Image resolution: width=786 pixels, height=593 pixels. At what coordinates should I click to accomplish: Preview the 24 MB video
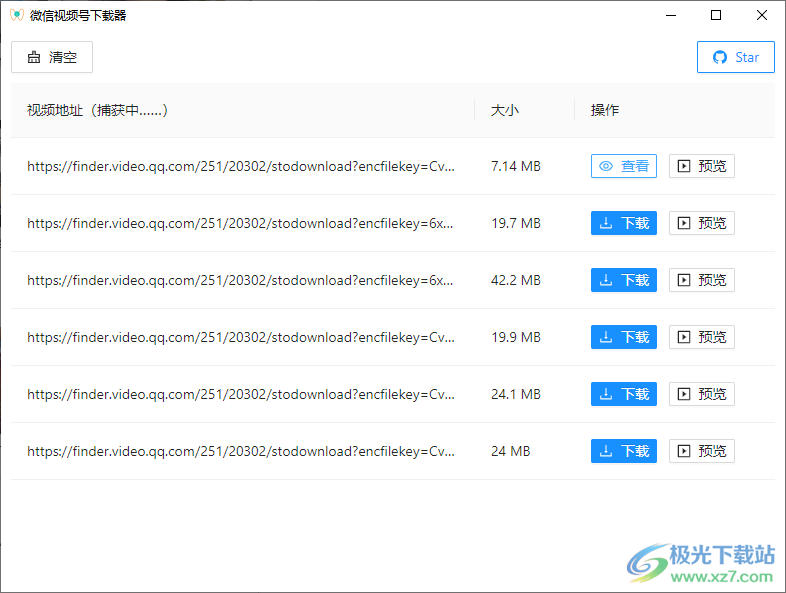(702, 451)
